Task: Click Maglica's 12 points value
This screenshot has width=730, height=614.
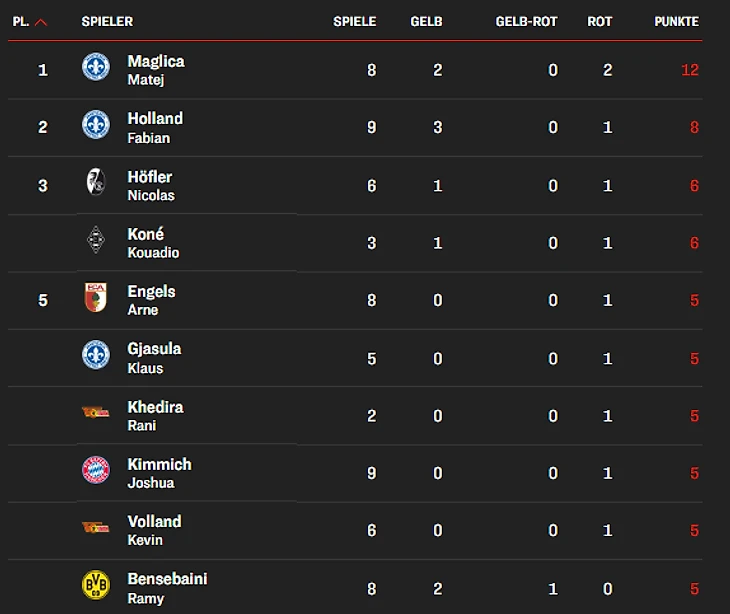Action: pyautogui.click(x=690, y=70)
